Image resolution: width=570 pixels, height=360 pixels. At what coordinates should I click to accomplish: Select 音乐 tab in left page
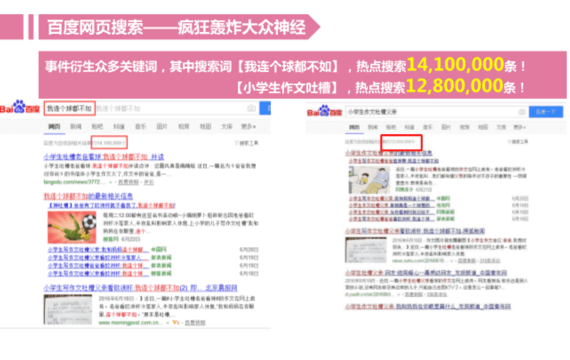(x=140, y=127)
